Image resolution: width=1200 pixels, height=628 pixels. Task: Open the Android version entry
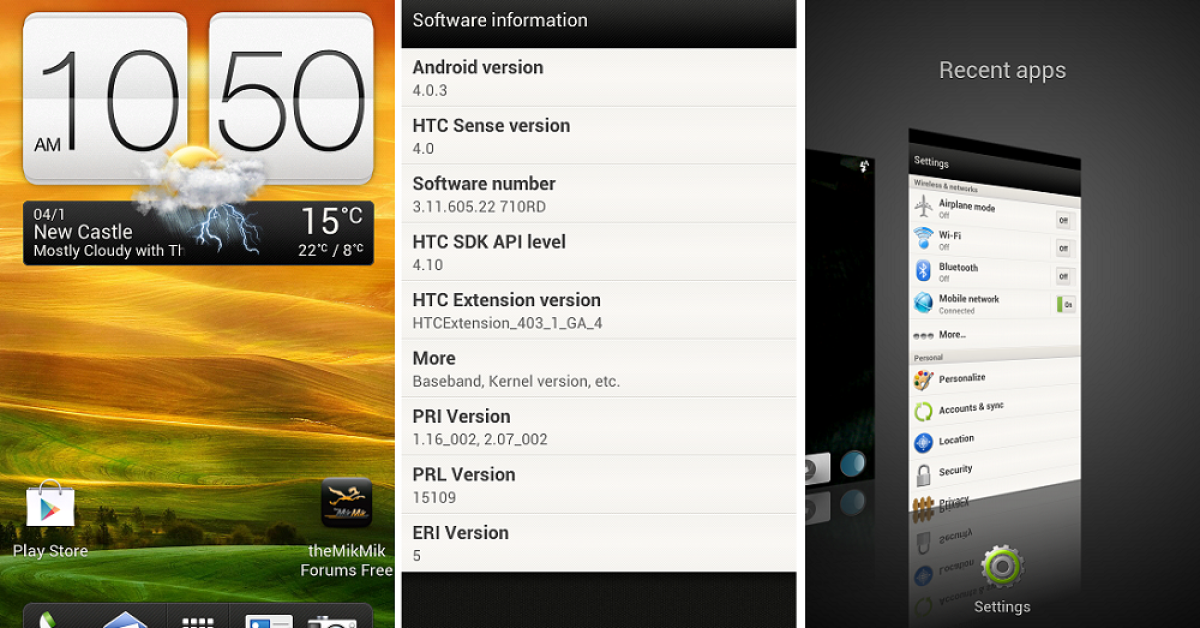tap(598, 77)
